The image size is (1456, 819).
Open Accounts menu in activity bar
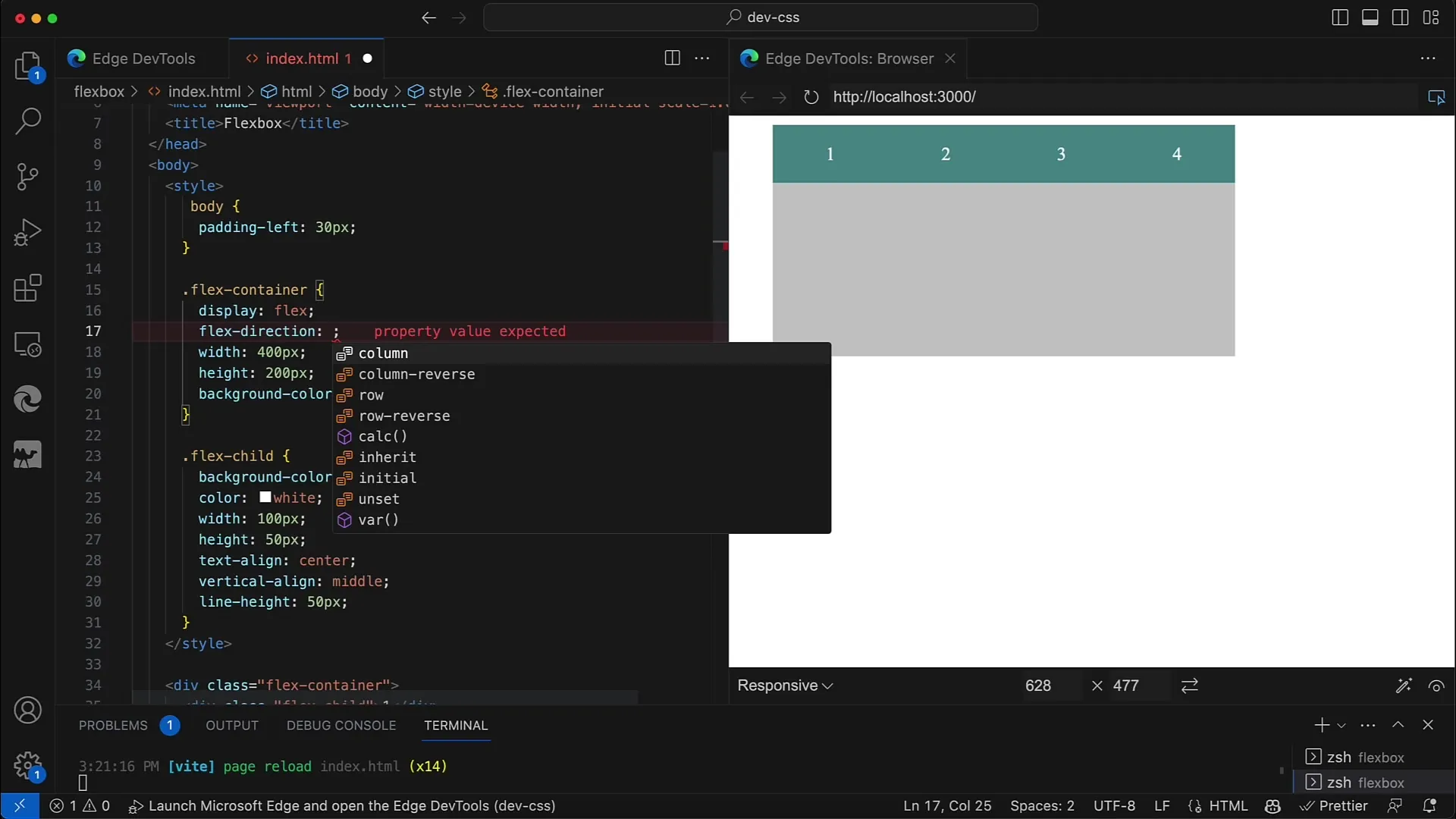[28, 711]
